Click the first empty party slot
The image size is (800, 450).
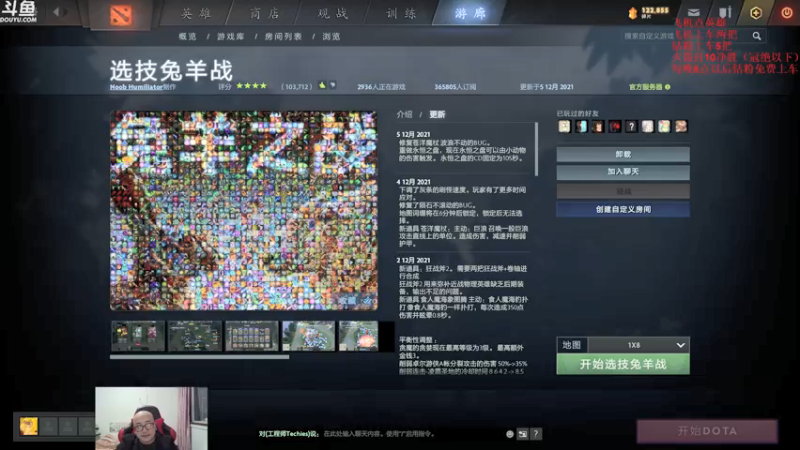48,426
